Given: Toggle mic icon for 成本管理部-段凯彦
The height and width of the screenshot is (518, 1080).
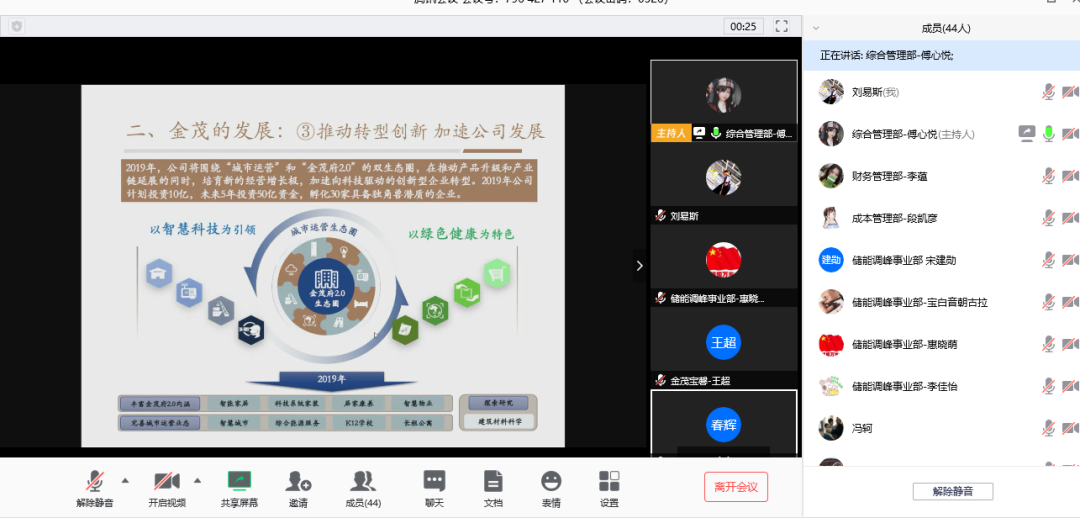Looking at the screenshot, I should click(1048, 218).
